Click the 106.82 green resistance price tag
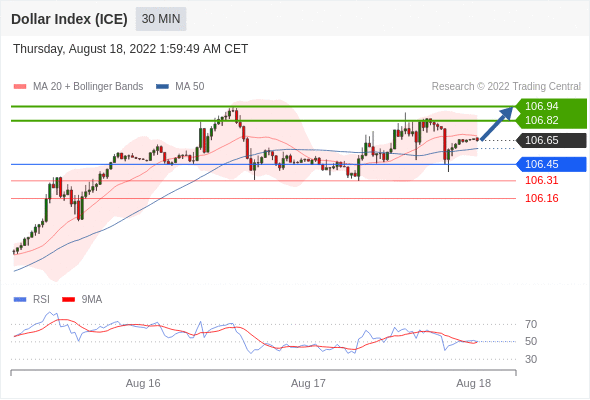The width and height of the screenshot is (590, 400). [x=541, y=120]
